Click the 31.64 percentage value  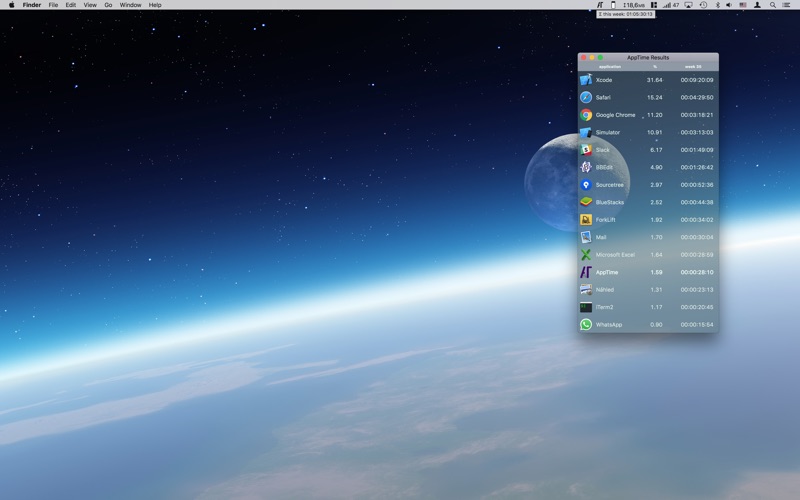(x=655, y=80)
